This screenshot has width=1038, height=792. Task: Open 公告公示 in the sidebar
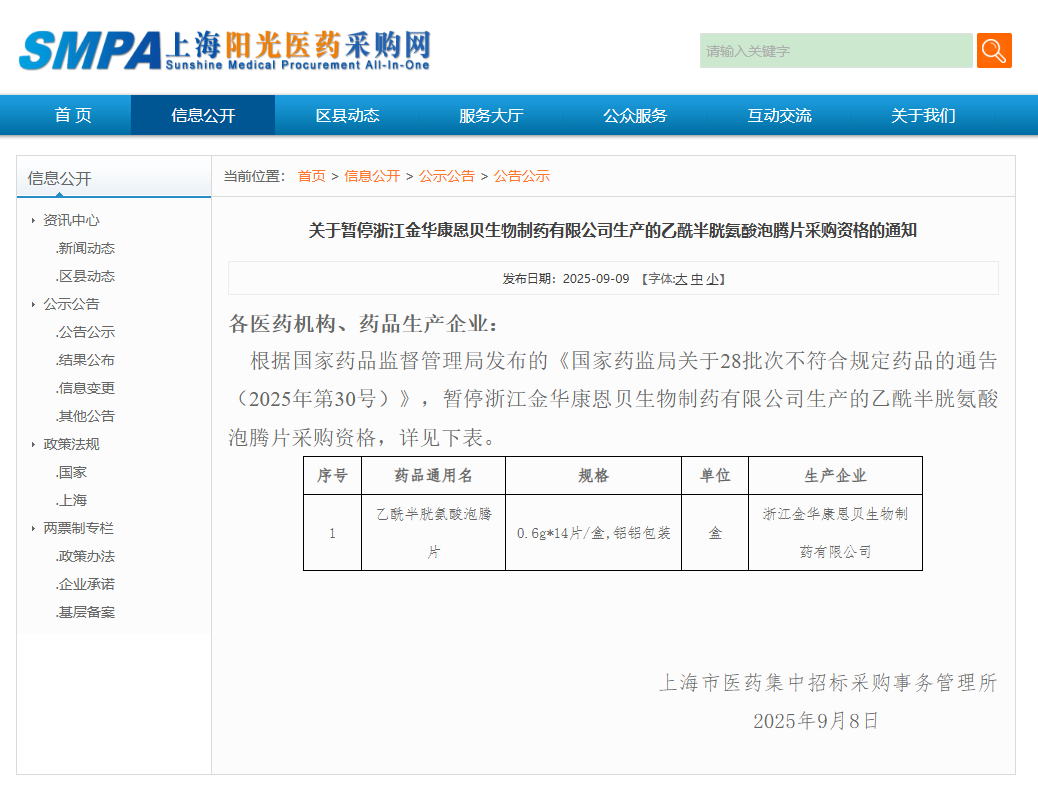tap(85, 332)
